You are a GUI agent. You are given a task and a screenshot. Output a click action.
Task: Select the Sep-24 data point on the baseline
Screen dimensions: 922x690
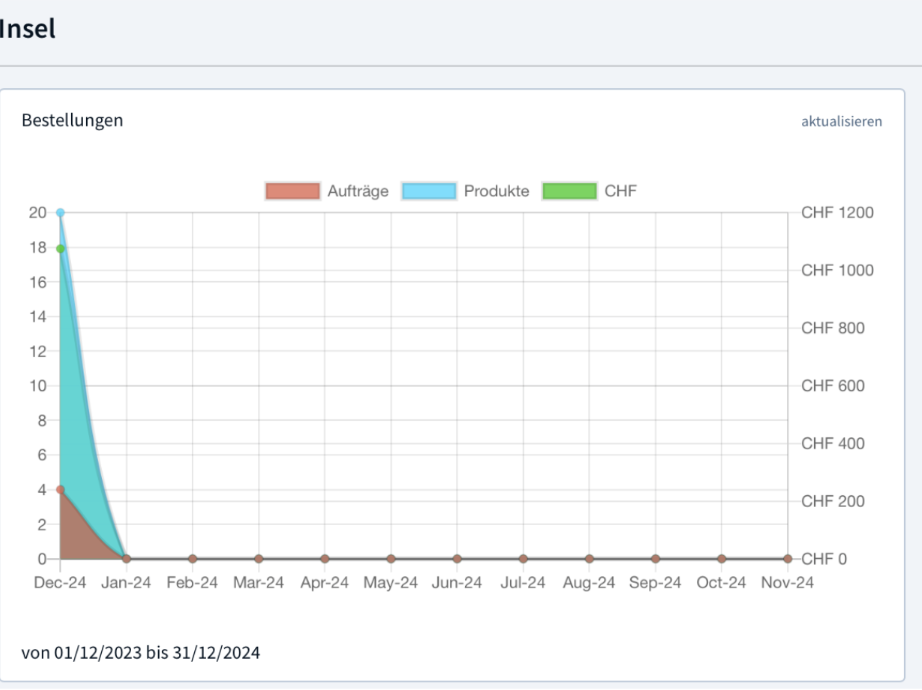(x=655, y=558)
